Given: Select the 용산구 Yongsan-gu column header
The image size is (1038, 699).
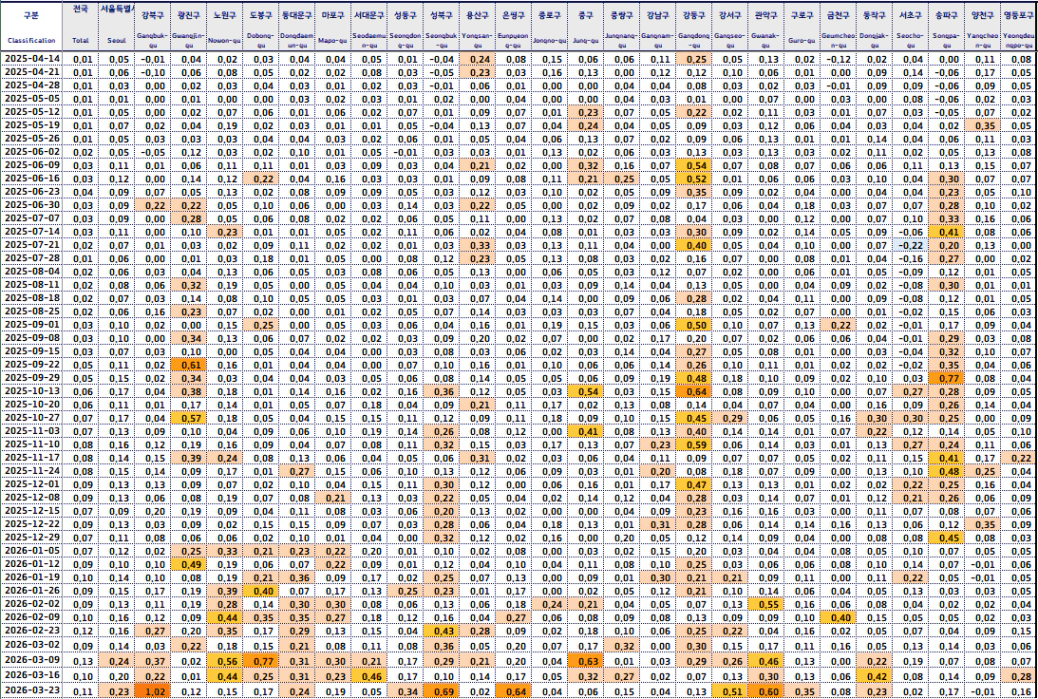Looking at the screenshot, I should click(476, 26).
